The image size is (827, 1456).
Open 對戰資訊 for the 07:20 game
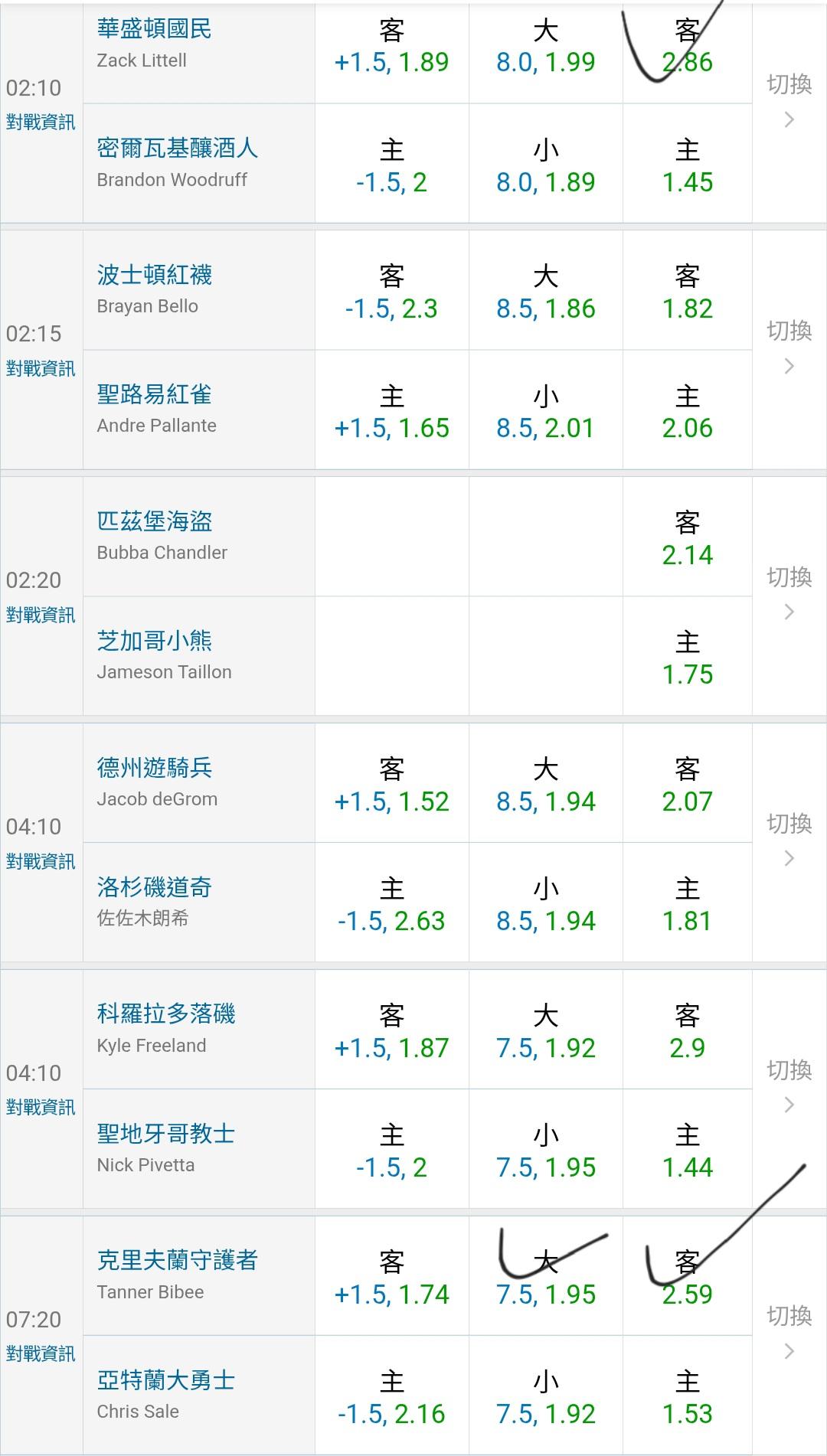(x=41, y=1353)
